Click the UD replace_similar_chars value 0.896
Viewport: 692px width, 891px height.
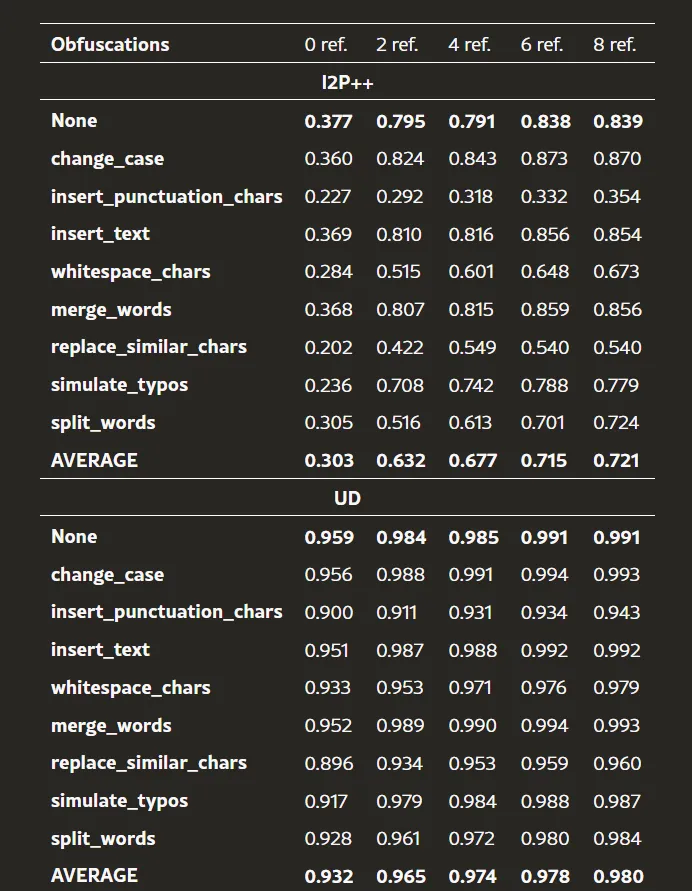click(x=329, y=763)
